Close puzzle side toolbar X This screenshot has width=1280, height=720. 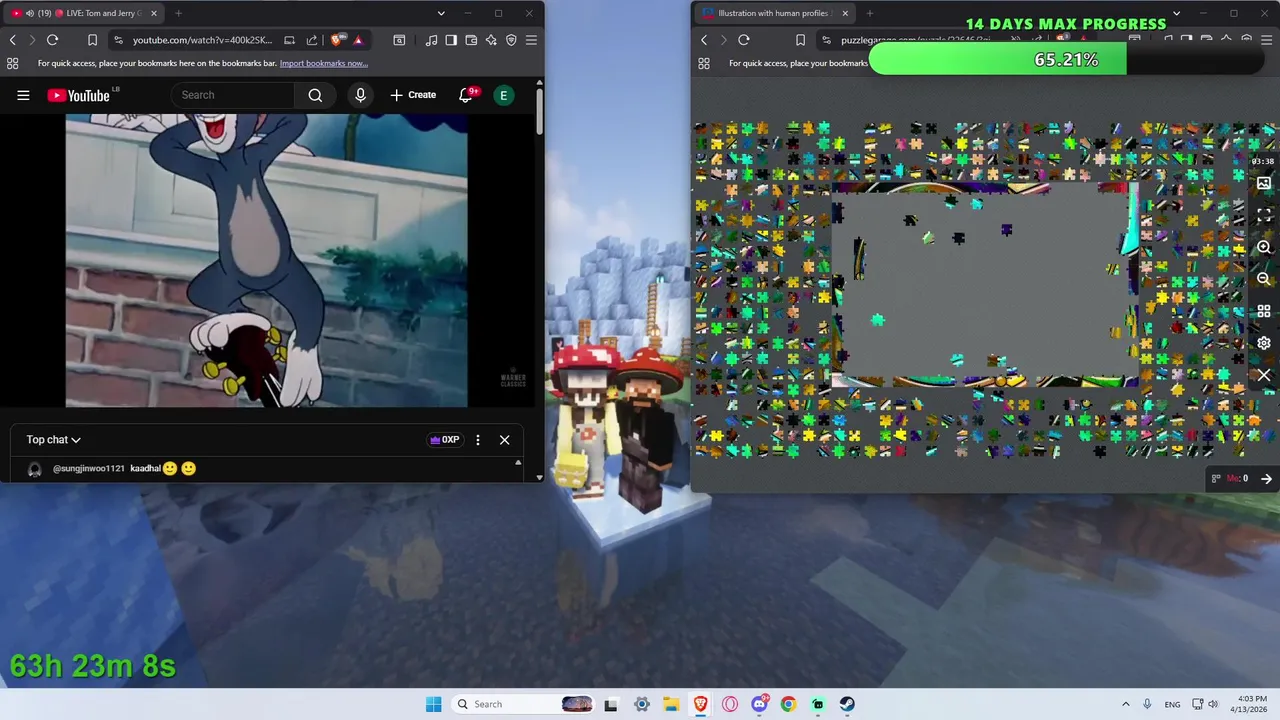(1264, 375)
